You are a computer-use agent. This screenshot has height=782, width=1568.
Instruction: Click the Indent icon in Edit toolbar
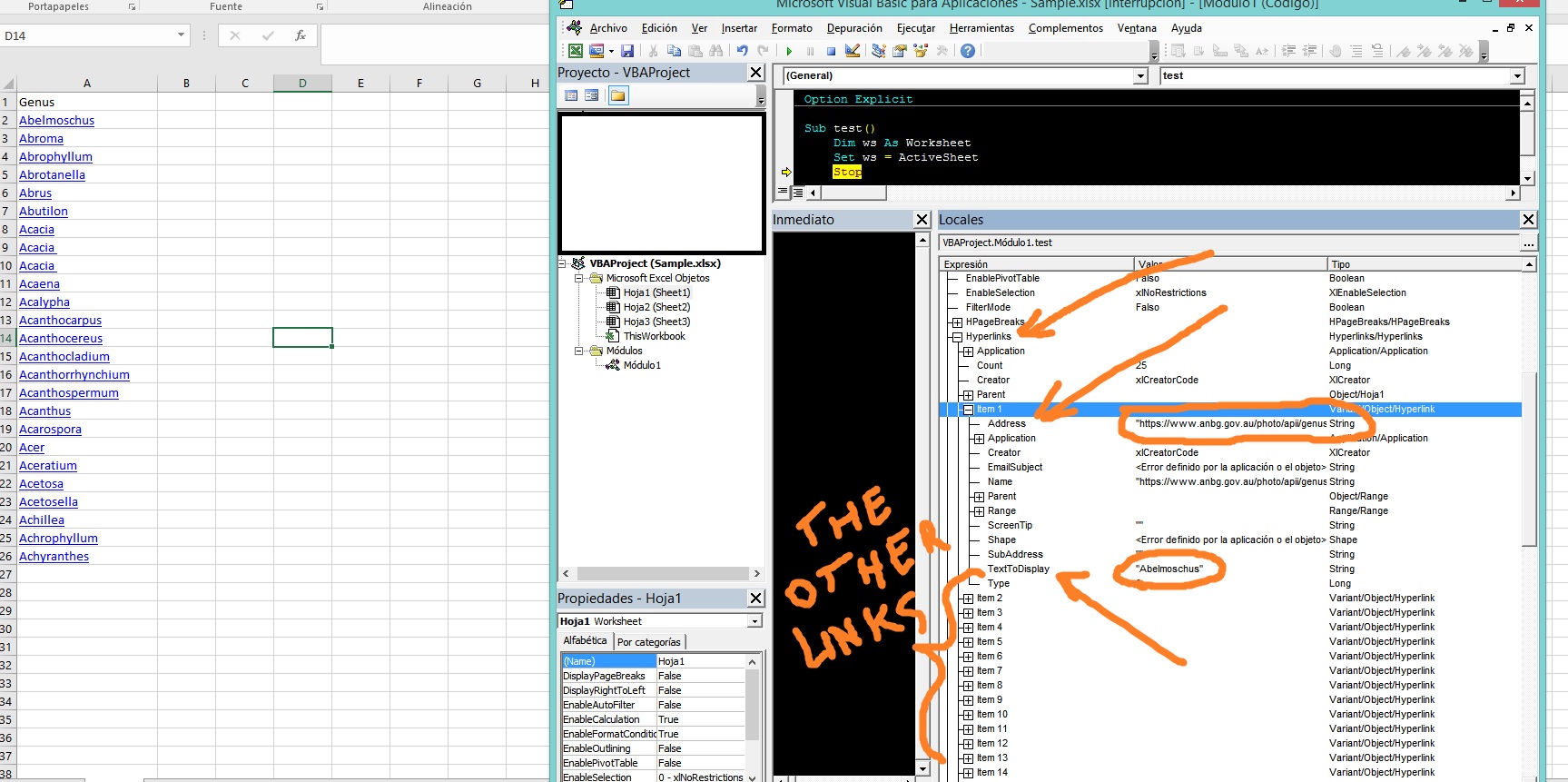[x=1288, y=51]
